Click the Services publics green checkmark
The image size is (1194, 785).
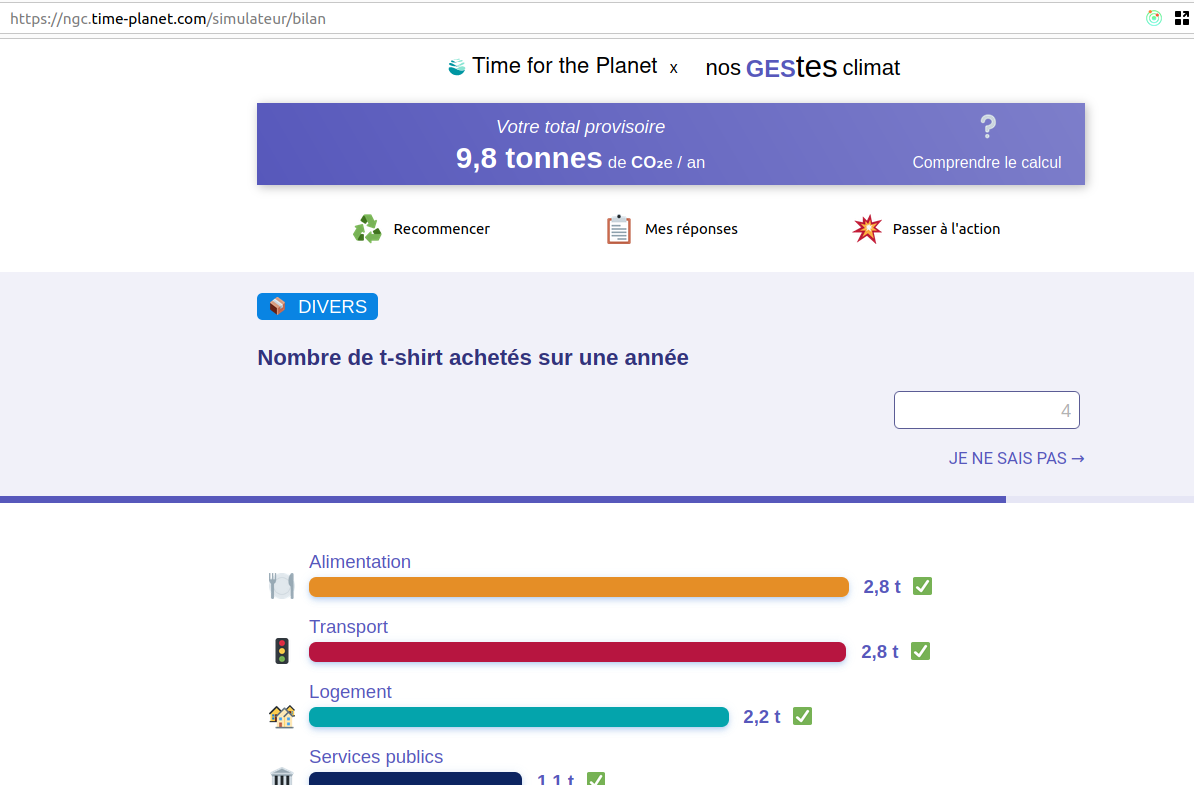[x=595, y=779]
